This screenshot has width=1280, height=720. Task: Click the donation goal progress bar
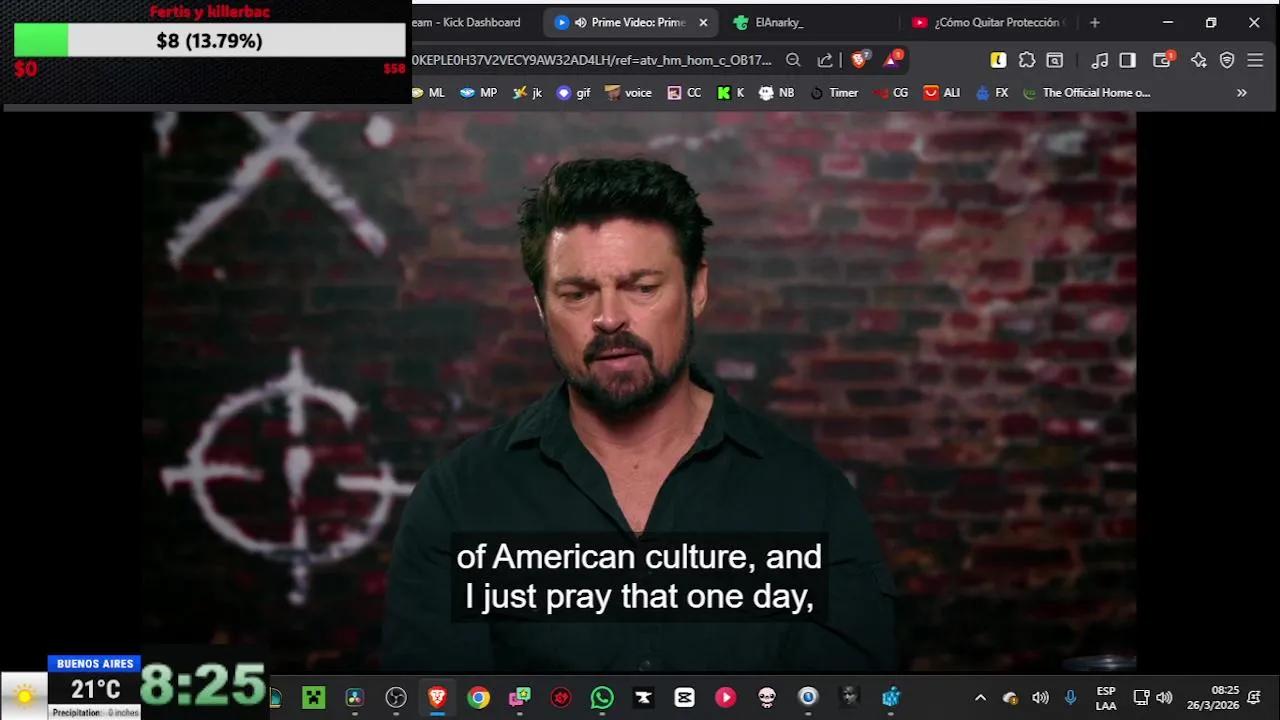click(210, 40)
